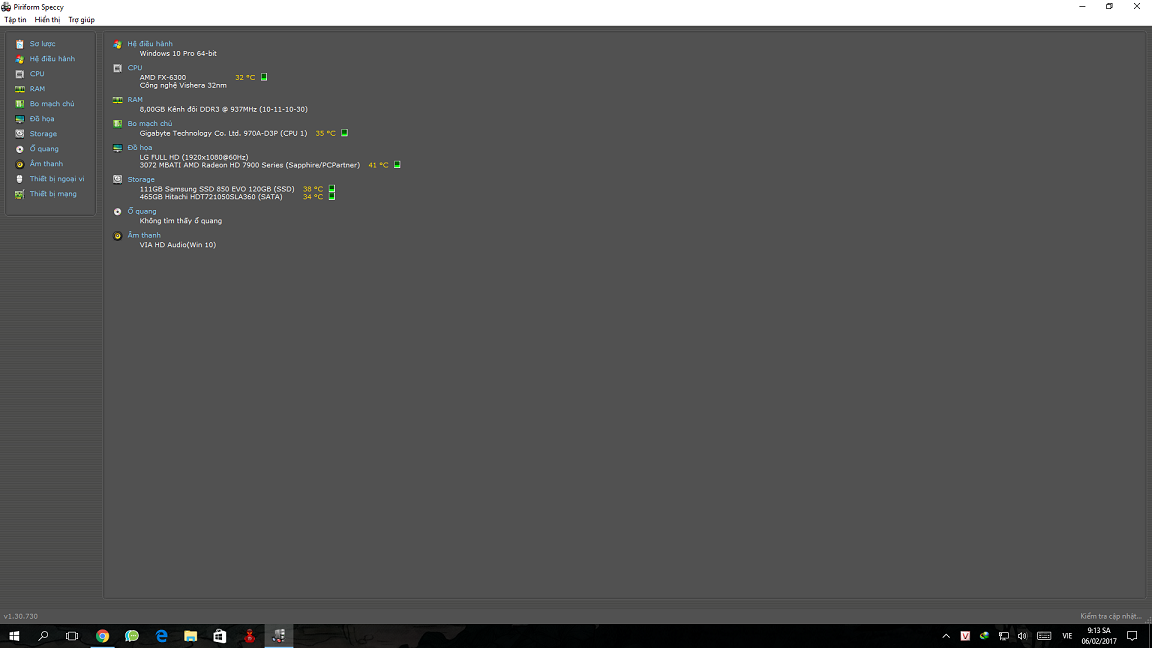Click the Công nghệ Vishera 32nm line
This screenshot has width=1152, height=648.
(x=184, y=85)
